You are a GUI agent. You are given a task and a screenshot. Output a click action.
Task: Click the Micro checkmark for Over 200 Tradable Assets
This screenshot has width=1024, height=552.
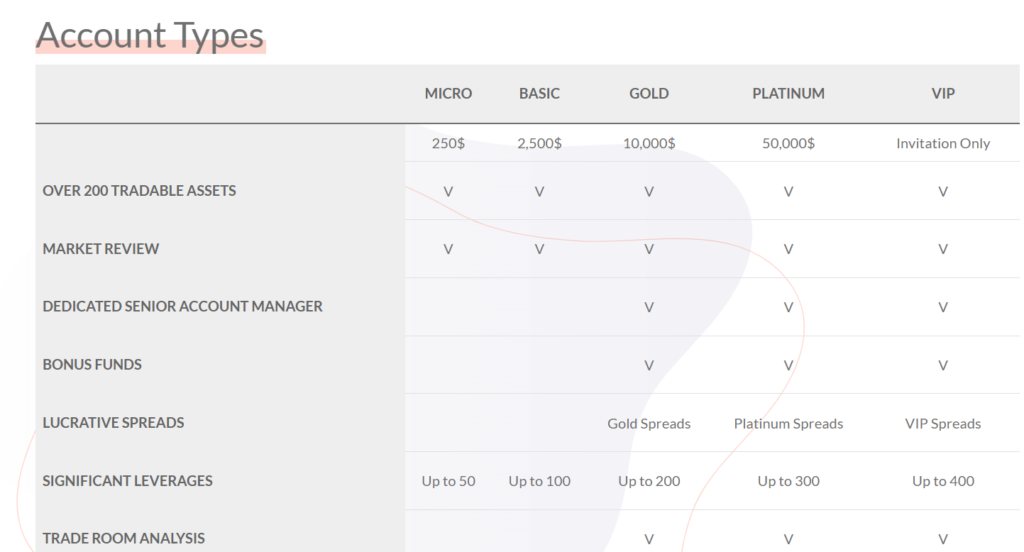(448, 191)
